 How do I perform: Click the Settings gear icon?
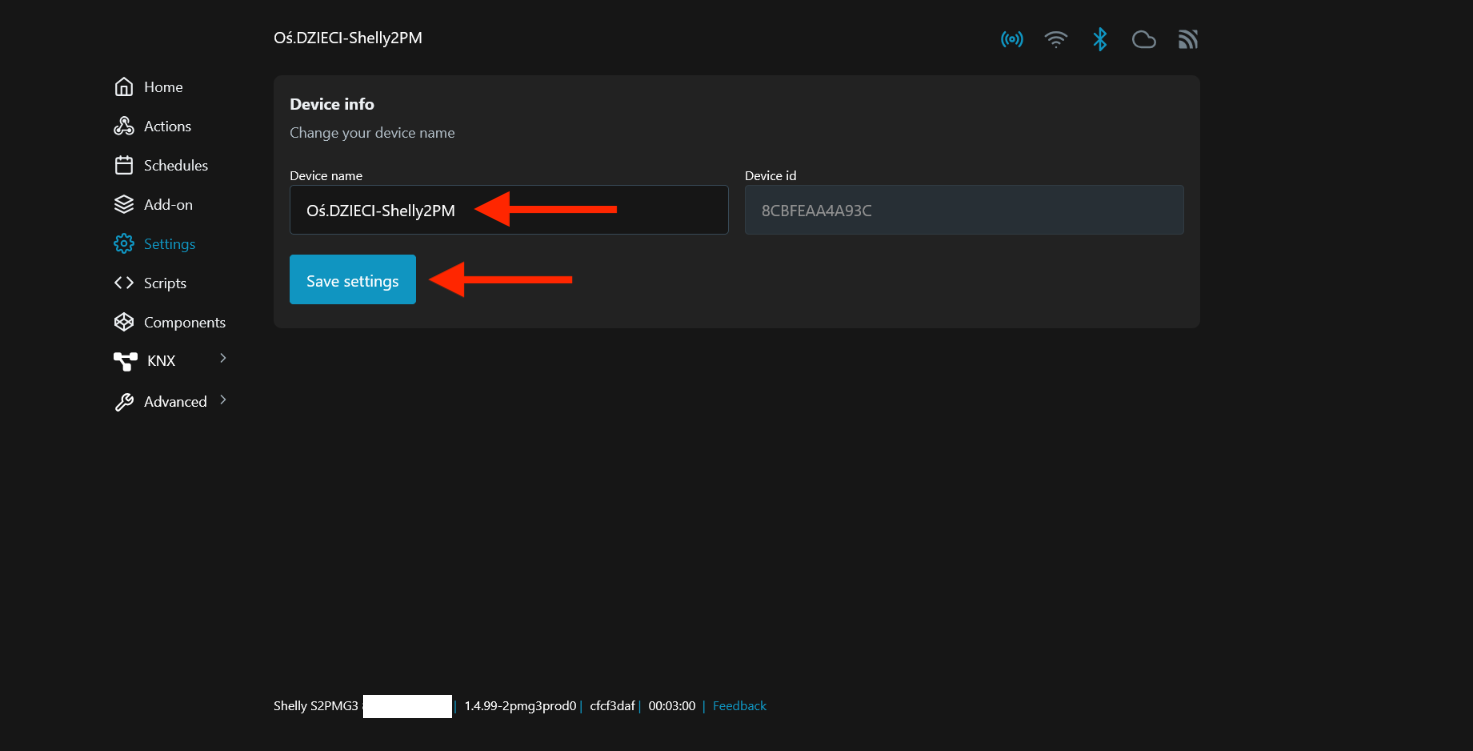coord(124,244)
